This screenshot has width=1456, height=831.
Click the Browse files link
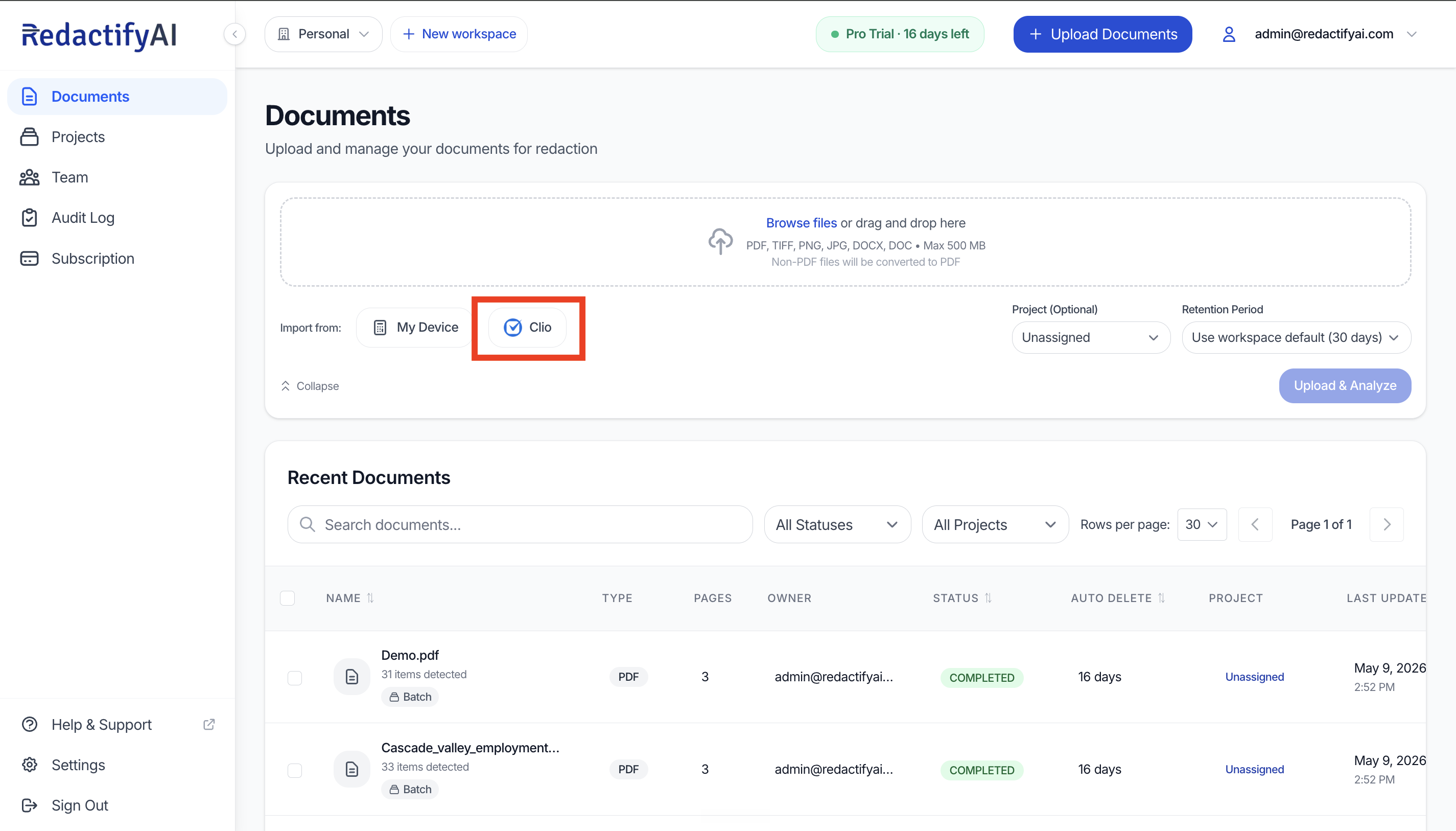[x=801, y=223]
